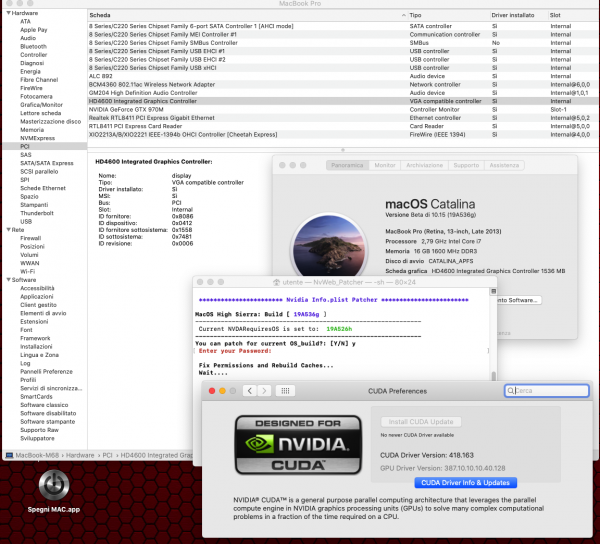The height and width of the screenshot is (544, 600).
Task: Select Thunderbolt in sidebar
Action: [x=37, y=213]
